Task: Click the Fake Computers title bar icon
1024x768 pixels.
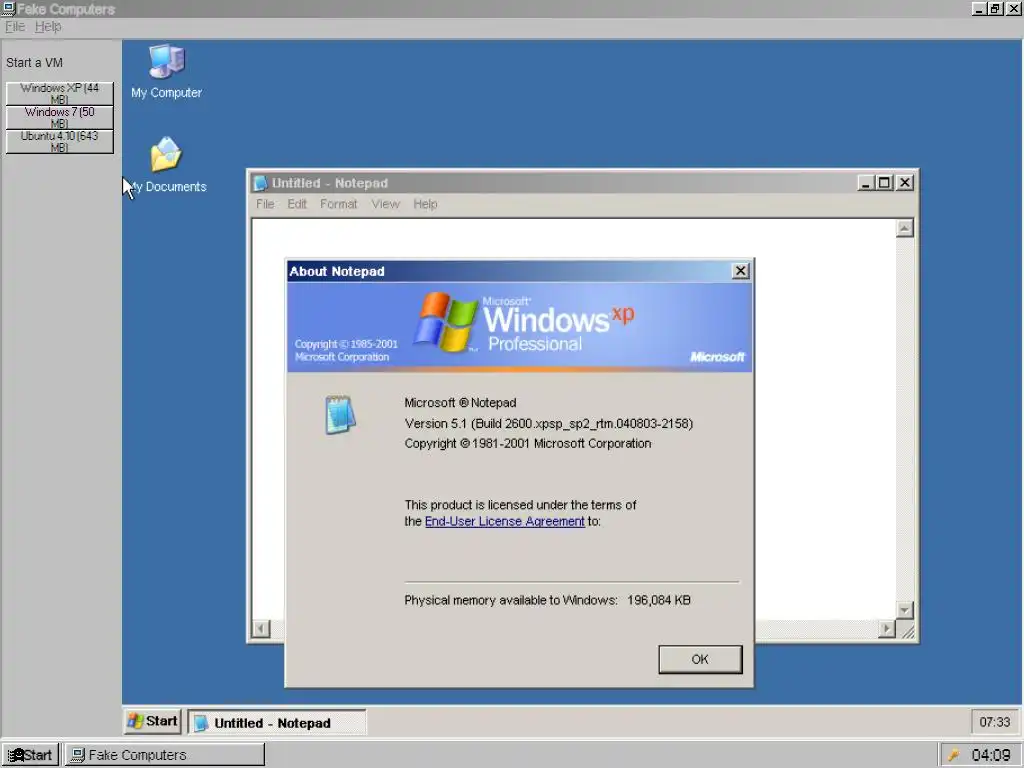Action: (8, 8)
